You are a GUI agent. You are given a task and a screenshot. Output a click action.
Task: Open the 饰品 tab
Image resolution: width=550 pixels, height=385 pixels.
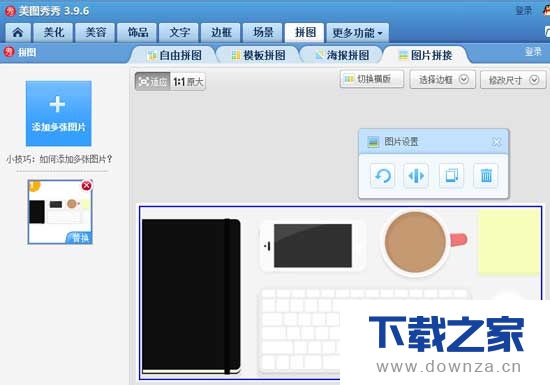137,33
